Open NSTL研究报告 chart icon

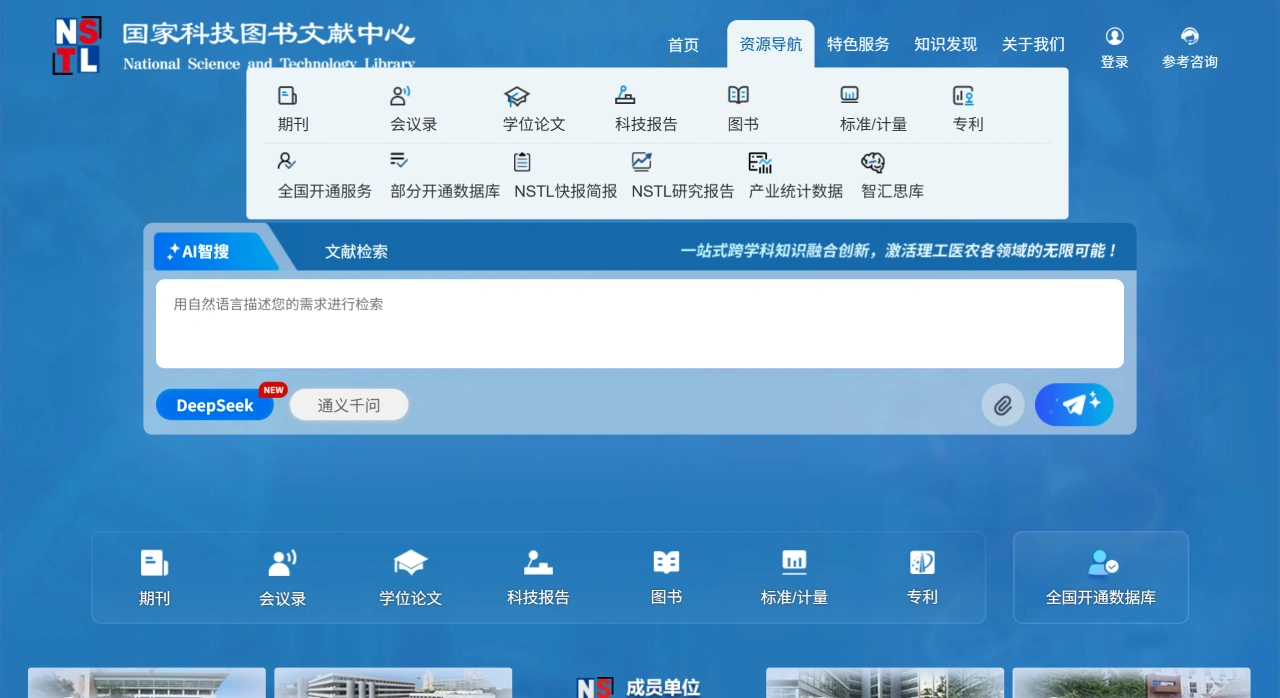point(641,161)
